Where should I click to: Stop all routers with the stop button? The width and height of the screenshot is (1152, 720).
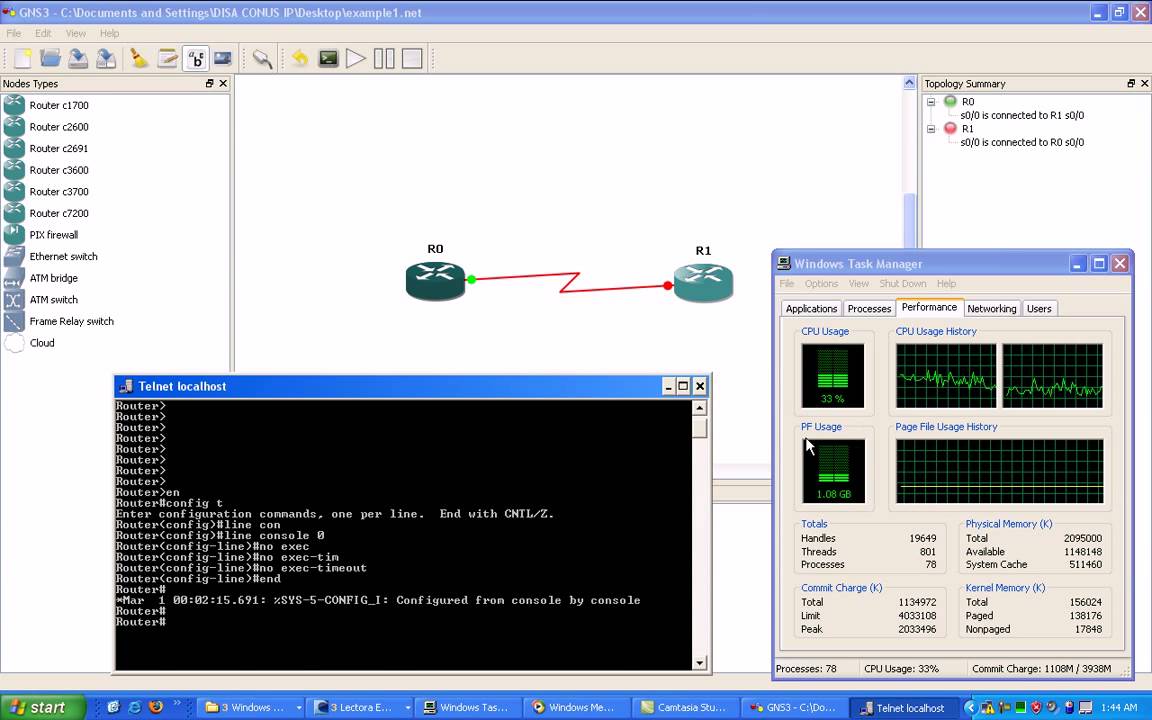pos(412,58)
